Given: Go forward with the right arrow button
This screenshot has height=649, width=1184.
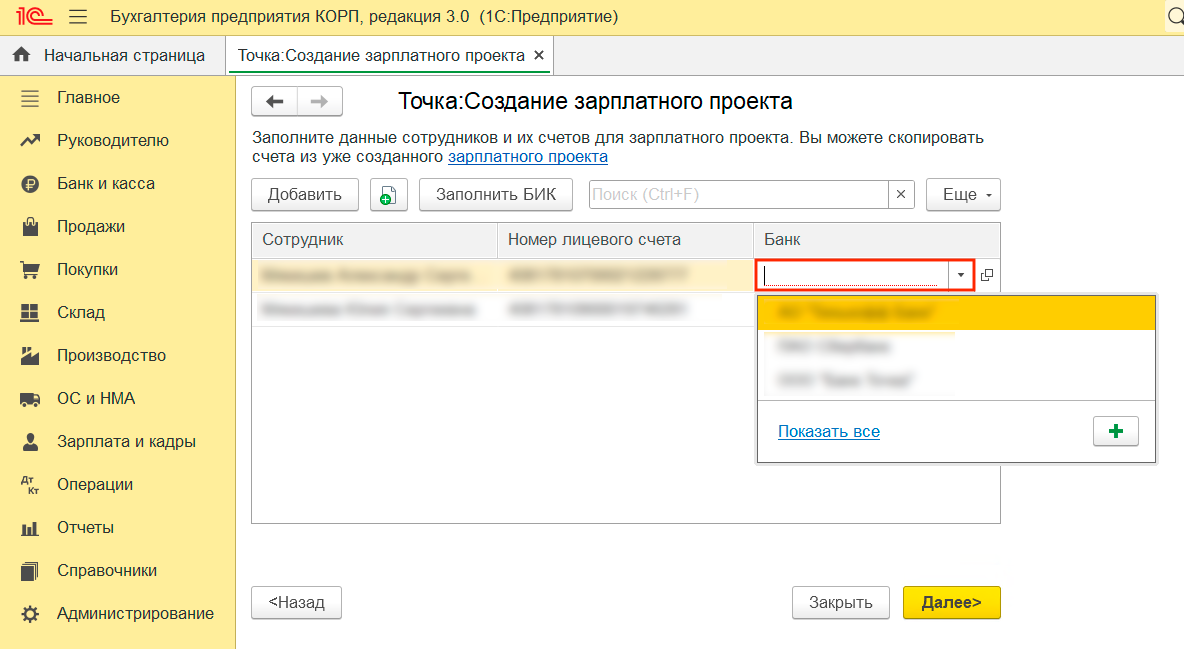Looking at the screenshot, I should [x=319, y=101].
